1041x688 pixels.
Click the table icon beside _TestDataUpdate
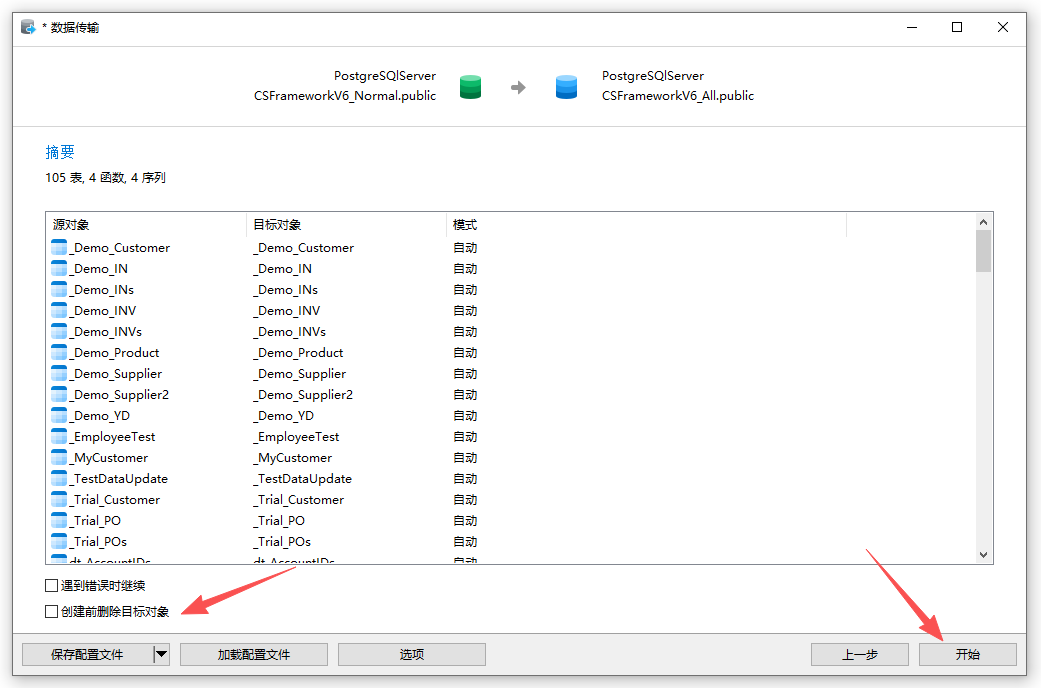pos(57,478)
